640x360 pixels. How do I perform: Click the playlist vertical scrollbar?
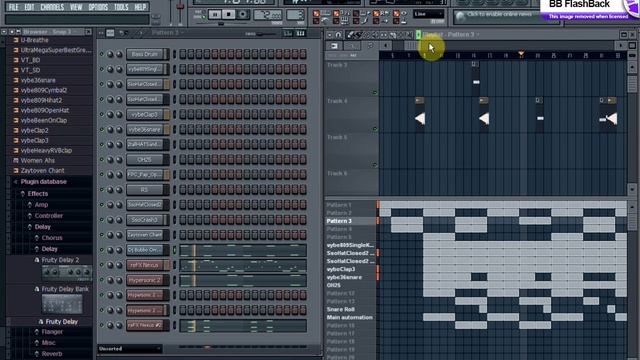coord(632,84)
